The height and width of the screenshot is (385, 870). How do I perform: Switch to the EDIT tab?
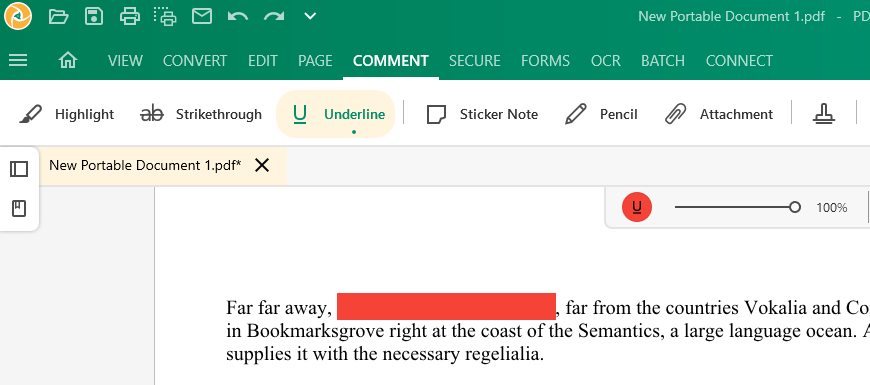[263, 60]
